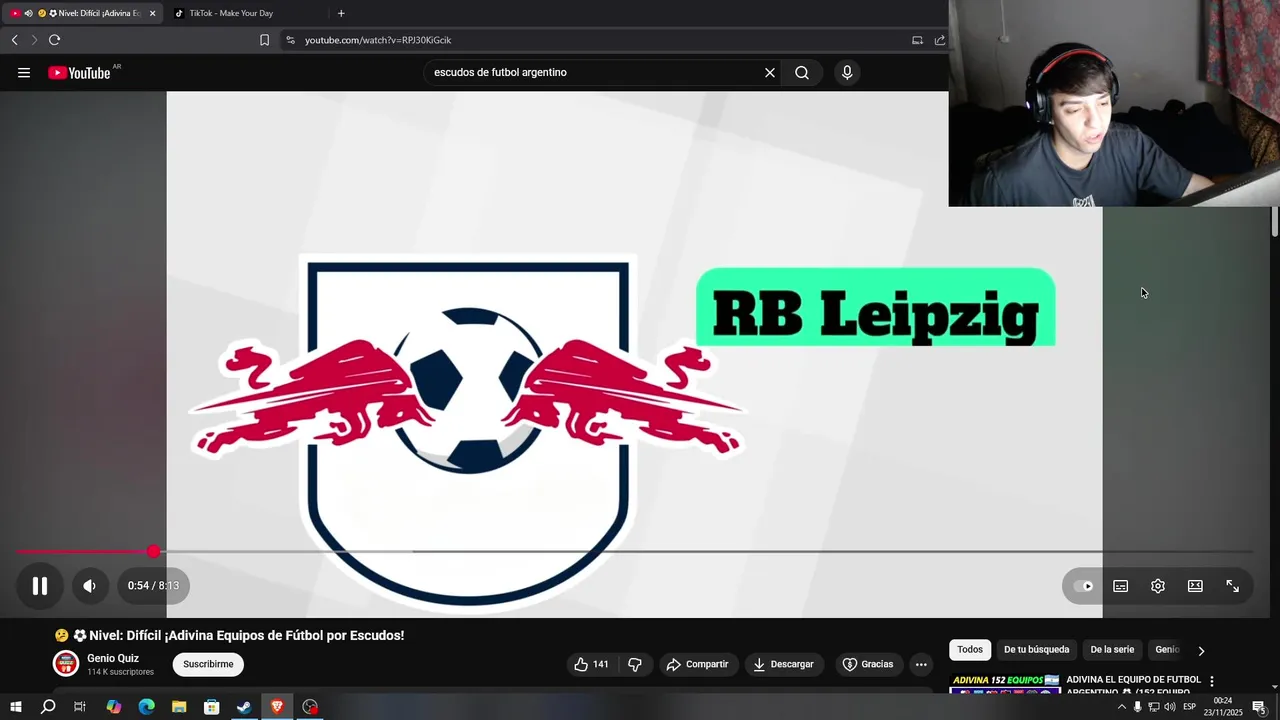Toggle the autoplay switch in the player
This screenshot has width=1280, height=720.
coord(1084,586)
